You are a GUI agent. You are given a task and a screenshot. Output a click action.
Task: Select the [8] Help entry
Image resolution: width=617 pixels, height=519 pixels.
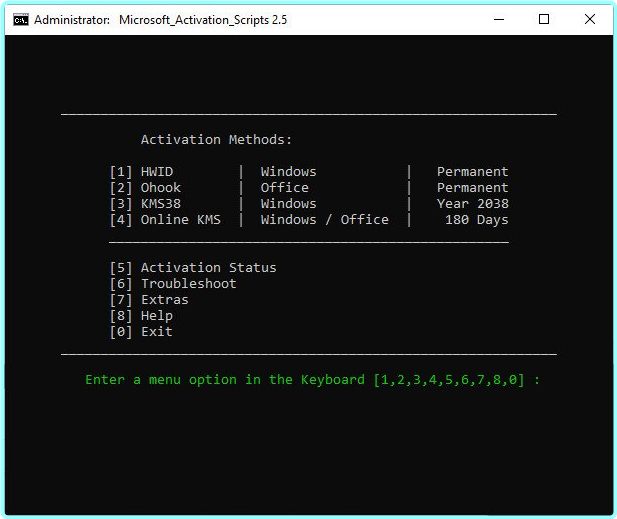point(141,316)
